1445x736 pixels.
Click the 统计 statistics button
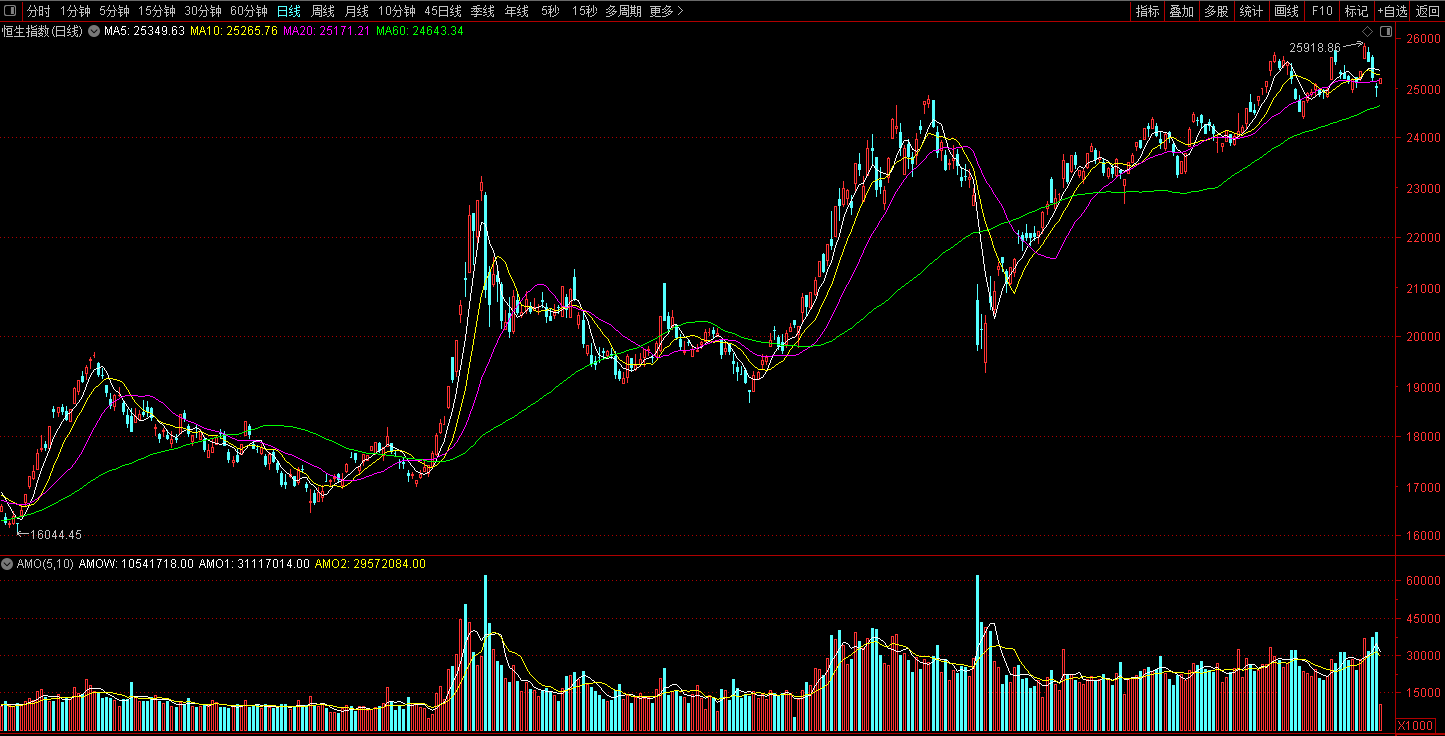[x=1250, y=11]
